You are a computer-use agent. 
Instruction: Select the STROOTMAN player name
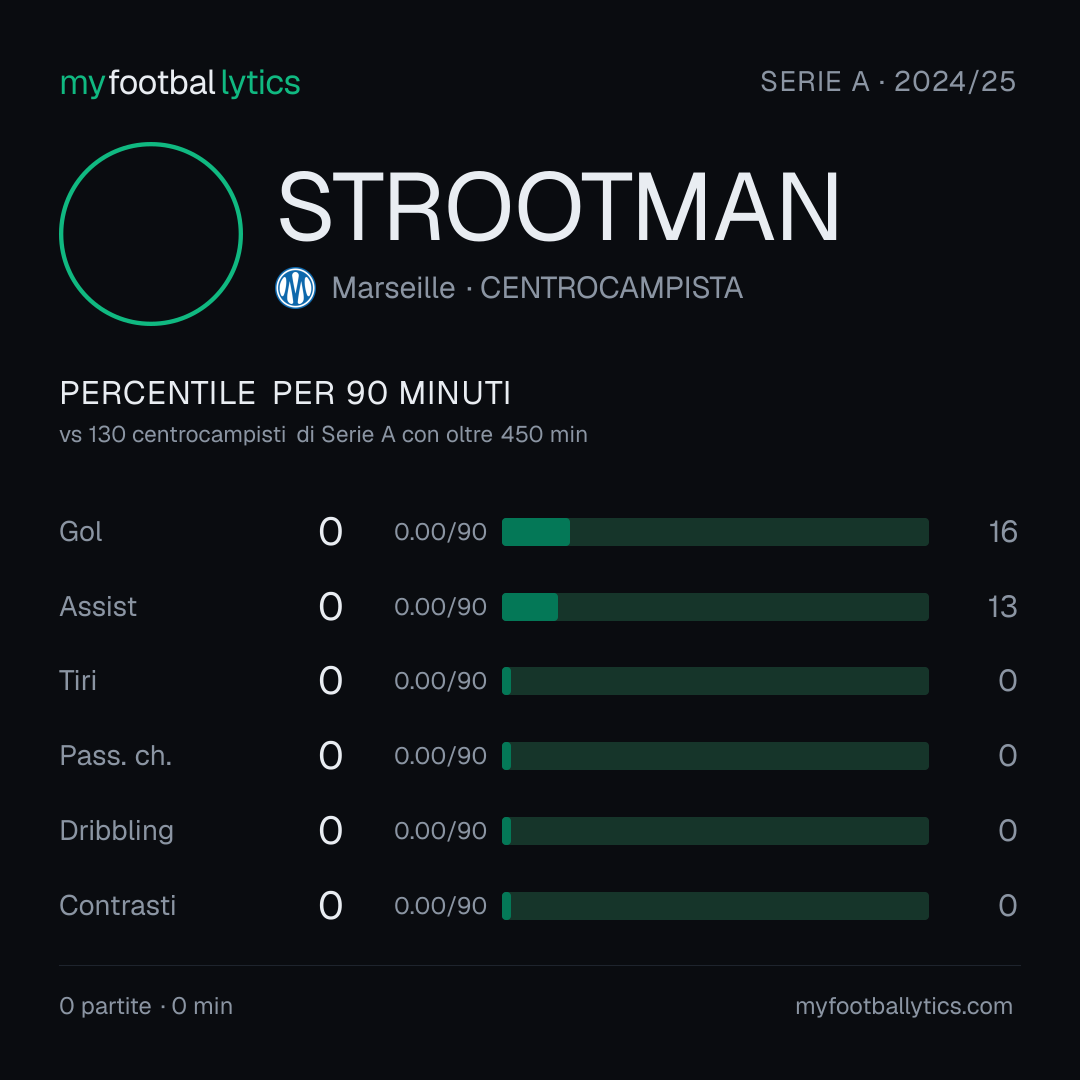click(x=559, y=207)
